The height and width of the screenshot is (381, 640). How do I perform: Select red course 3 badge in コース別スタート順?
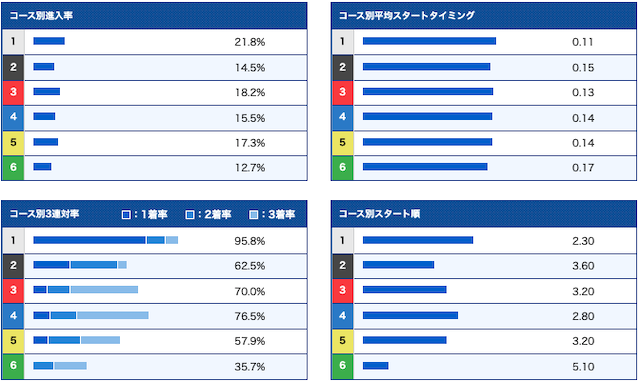(x=342, y=291)
